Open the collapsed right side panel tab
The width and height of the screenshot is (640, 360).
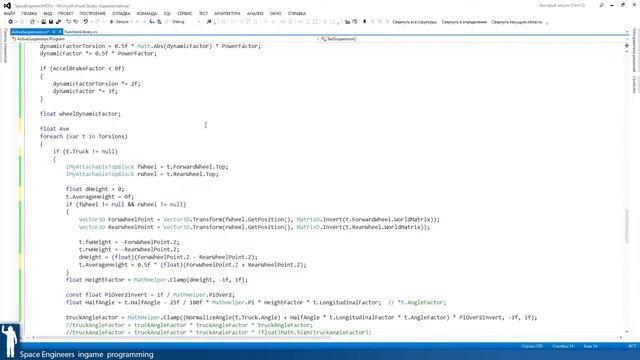634,50
